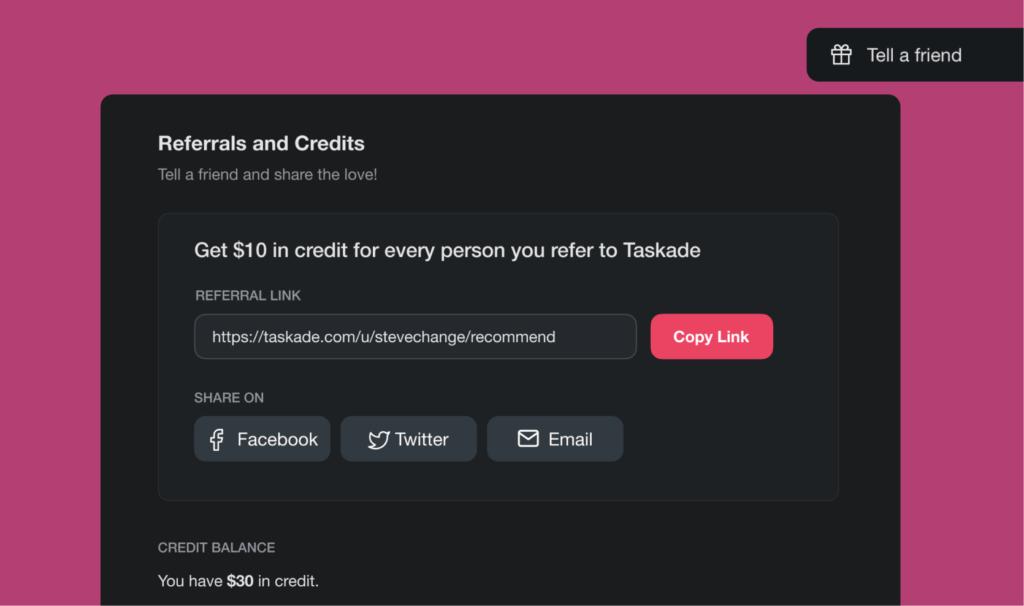This screenshot has height=606, width=1024.
Task: Click the gift icon beside Tell a friend
Action: tap(841, 55)
